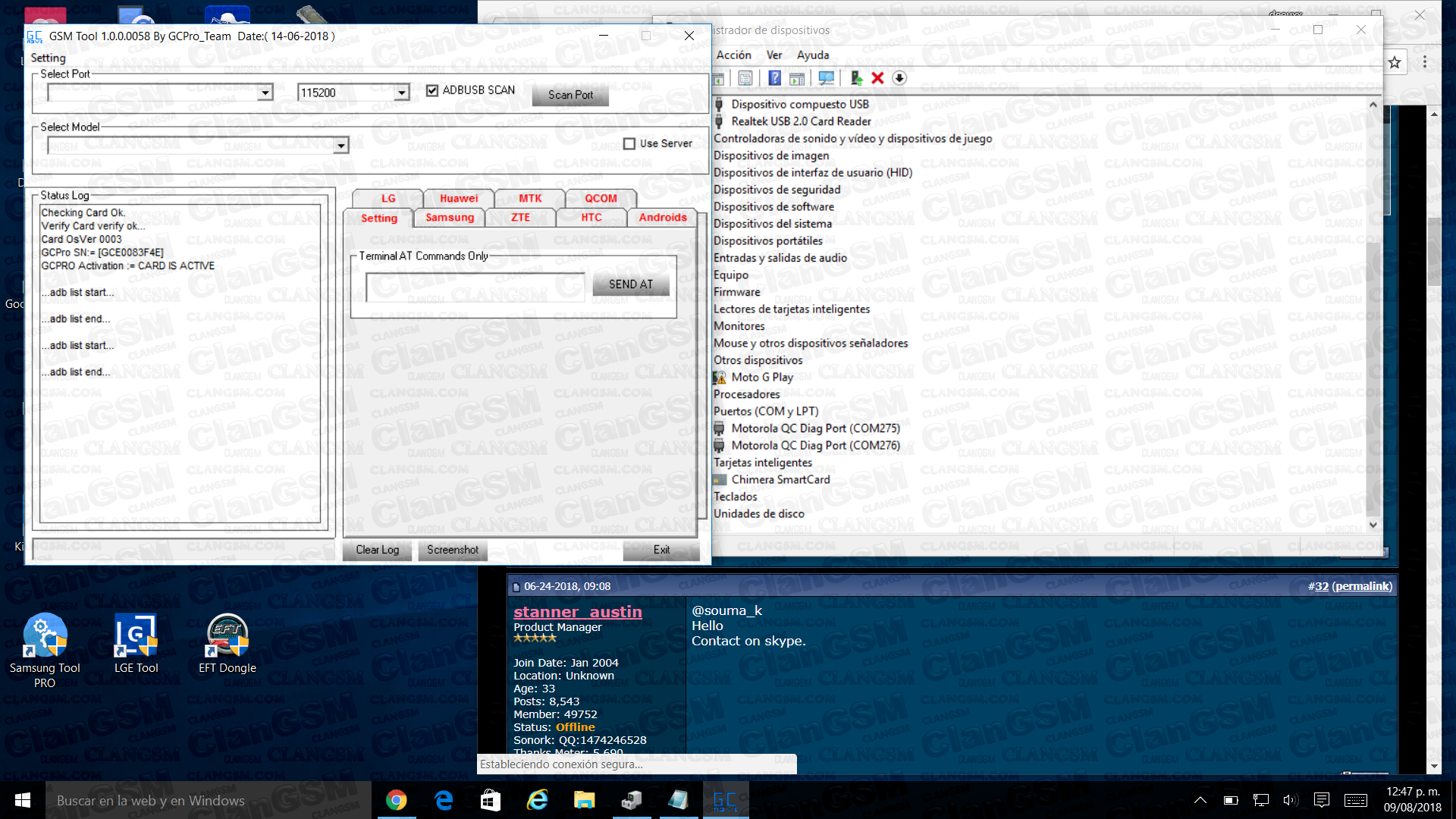
Task: Open the Select Model dropdown
Action: 341,146
